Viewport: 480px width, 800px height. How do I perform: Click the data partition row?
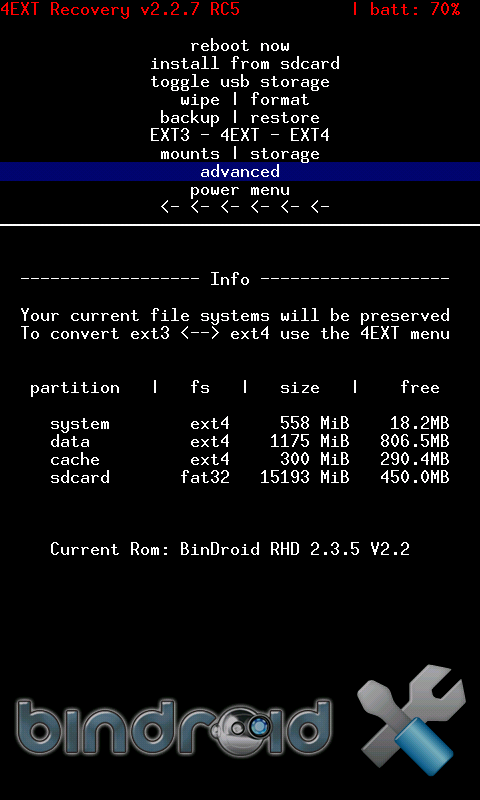click(249, 441)
